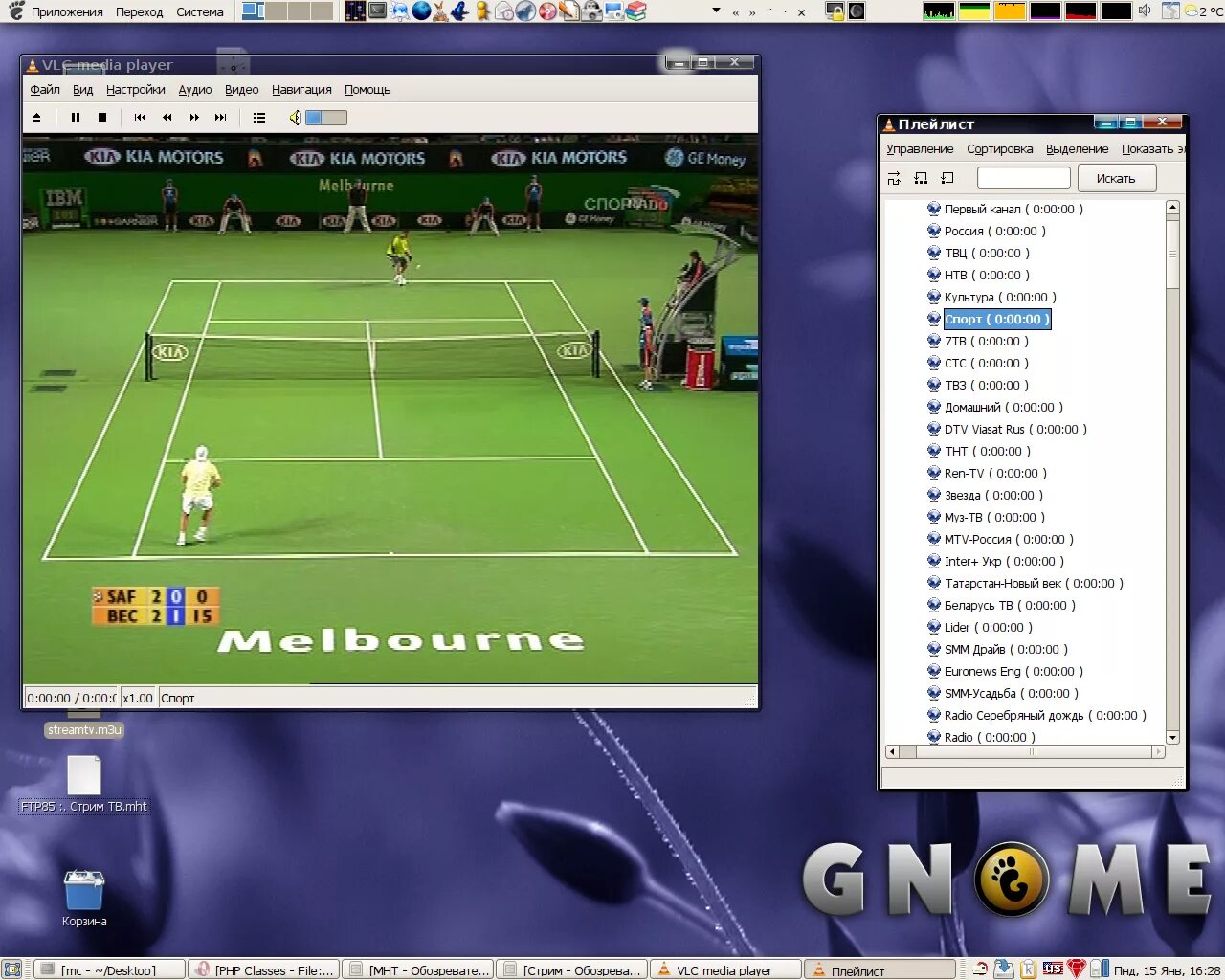Screen dimensions: 1225x980
Task: Click the ruby gem icon in the tray
Action: (1076, 969)
